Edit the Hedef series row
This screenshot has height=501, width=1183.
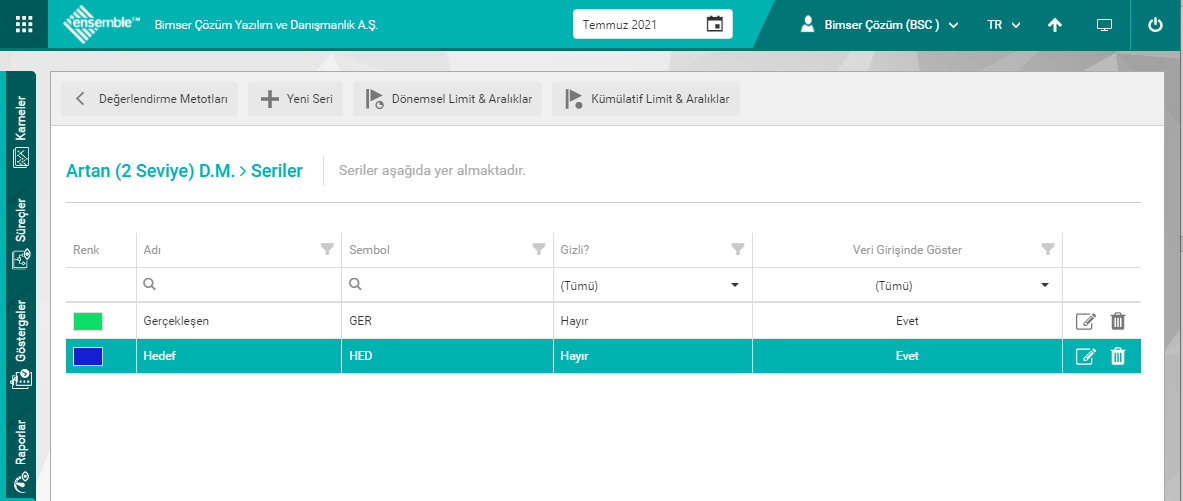[x=1085, y=356]
